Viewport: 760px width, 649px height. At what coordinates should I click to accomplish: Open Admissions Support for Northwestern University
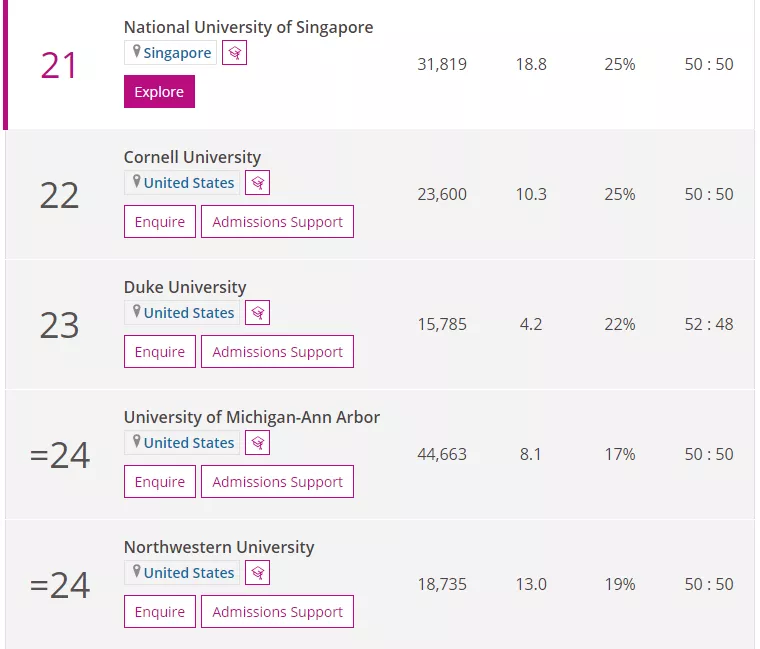[x=277, y=612]
